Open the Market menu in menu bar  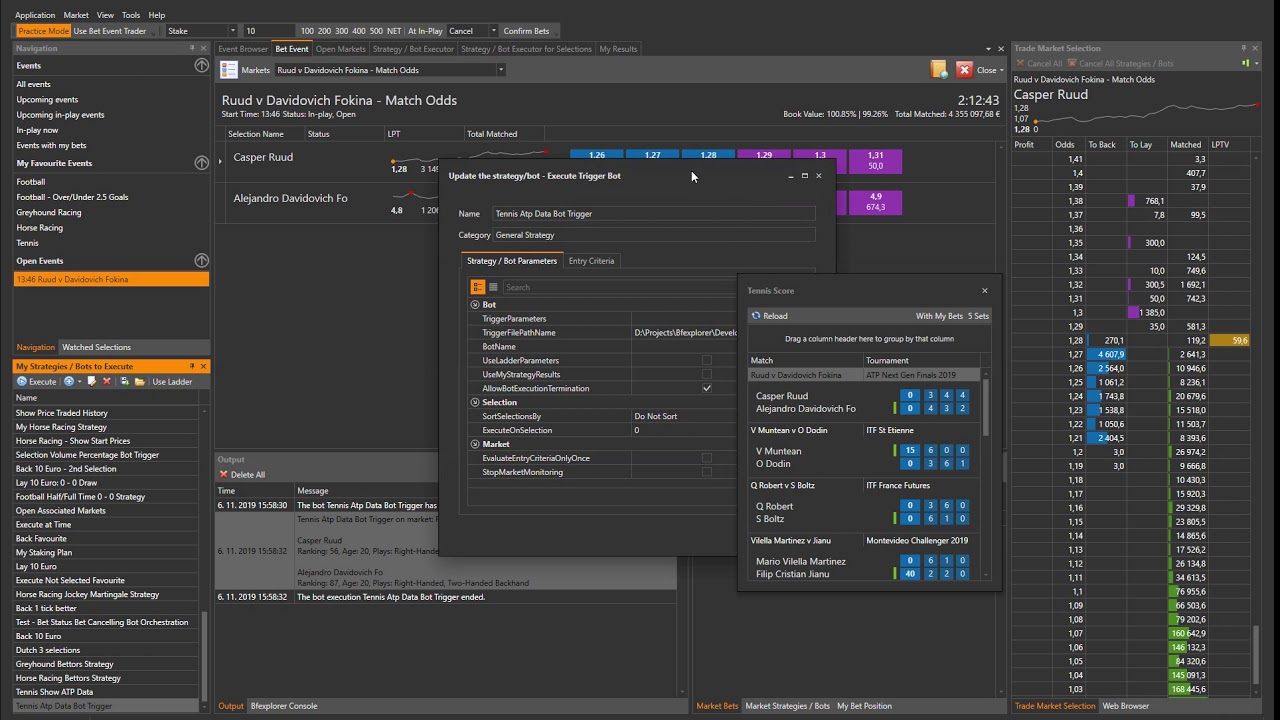[x=76, y=15]
